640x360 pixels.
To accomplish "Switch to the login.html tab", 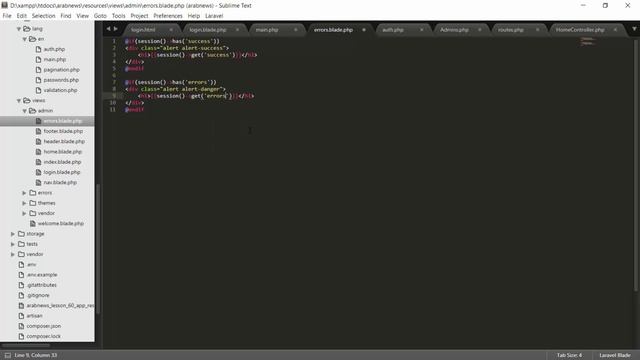I will pos(143,30).
